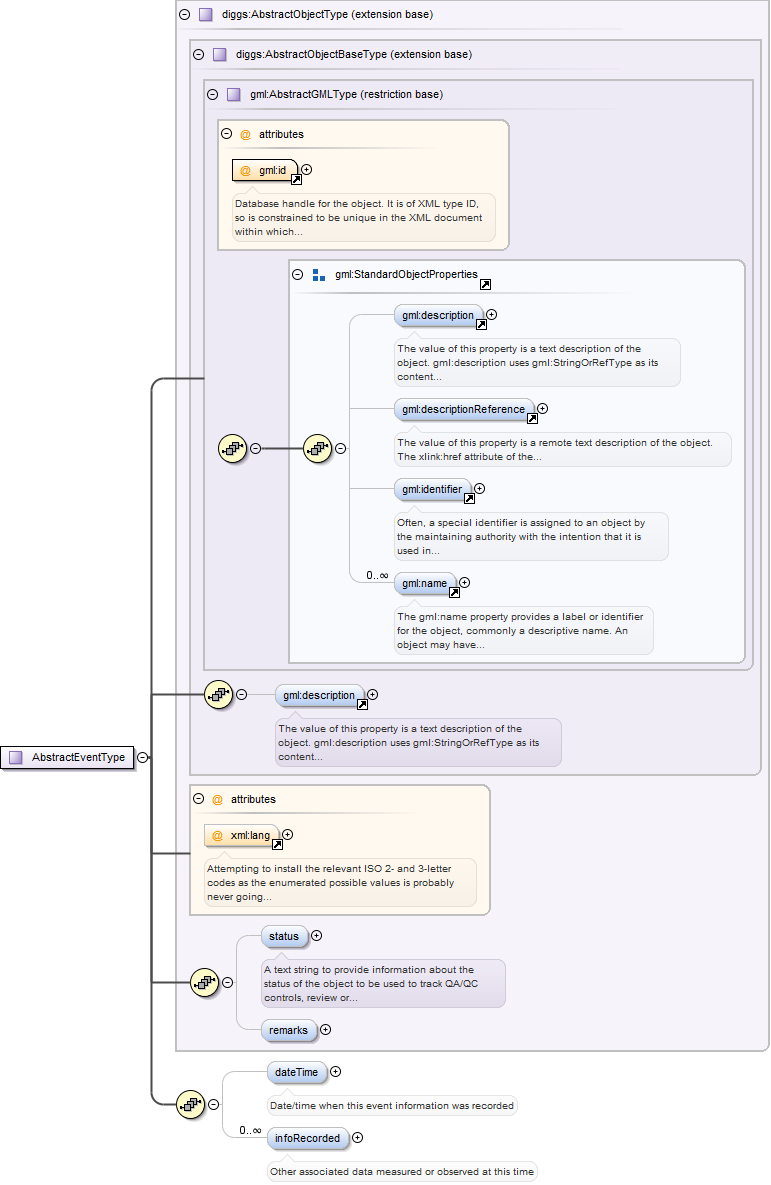771x1185 pixels.
Task: Collapse the diggs:AbstractObjectBaseType section
Action: pos(198,54)
